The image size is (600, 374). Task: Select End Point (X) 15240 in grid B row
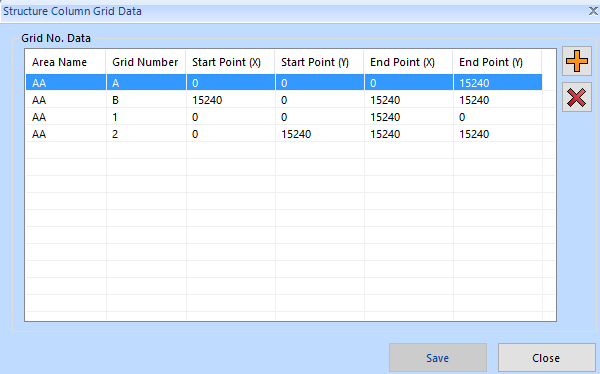tap(408, 100)
